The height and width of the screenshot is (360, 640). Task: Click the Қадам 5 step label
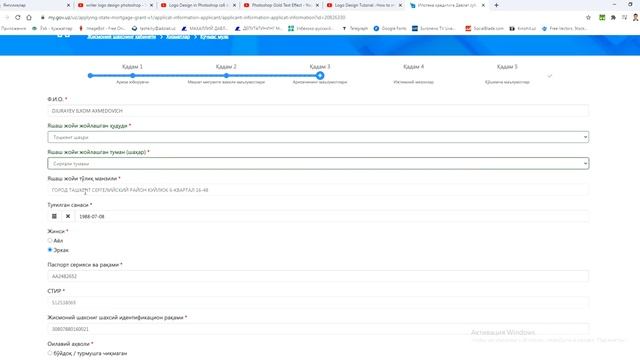pyautogui.click(x=507, y=67)
